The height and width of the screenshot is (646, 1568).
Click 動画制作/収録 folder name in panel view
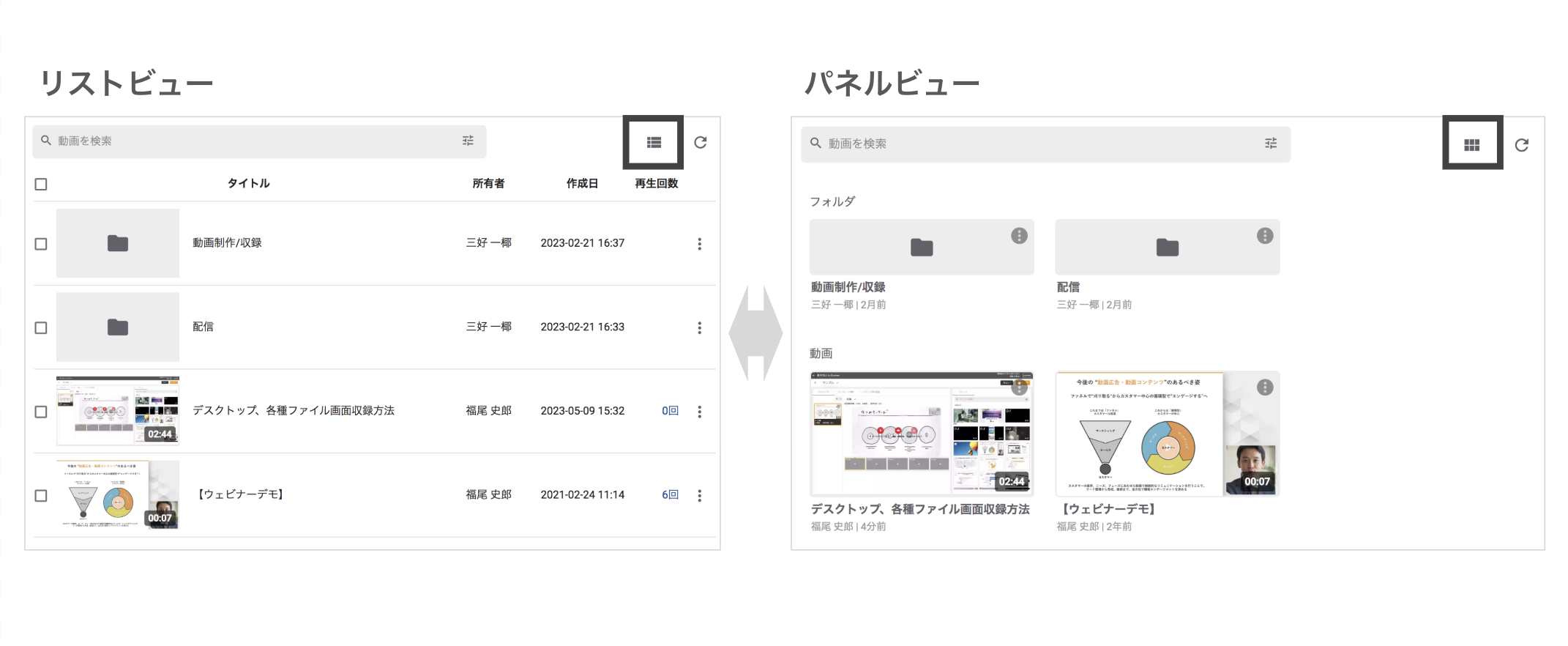coord(848,287)
